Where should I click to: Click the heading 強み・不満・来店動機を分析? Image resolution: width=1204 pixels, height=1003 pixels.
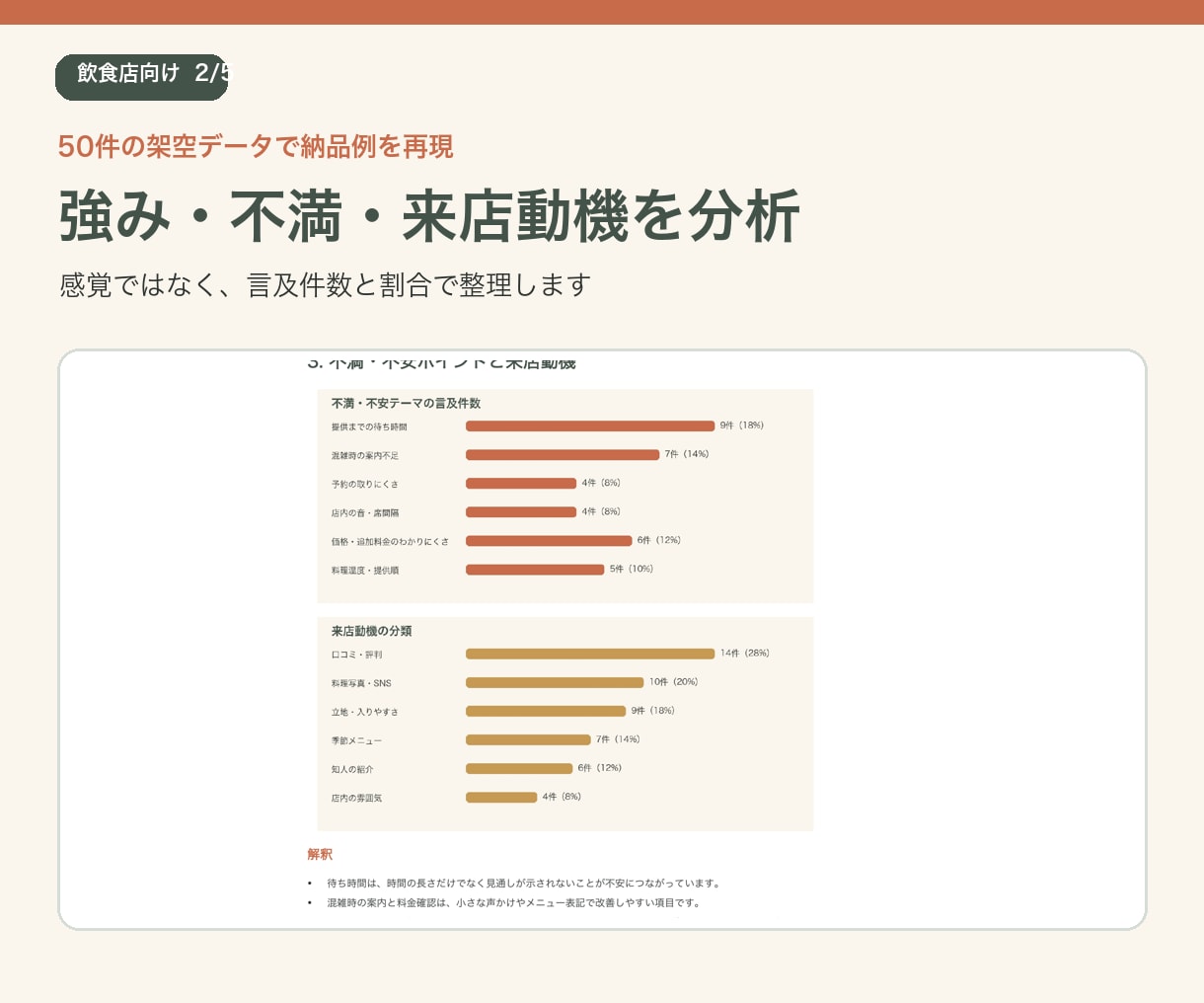(429, 216)
